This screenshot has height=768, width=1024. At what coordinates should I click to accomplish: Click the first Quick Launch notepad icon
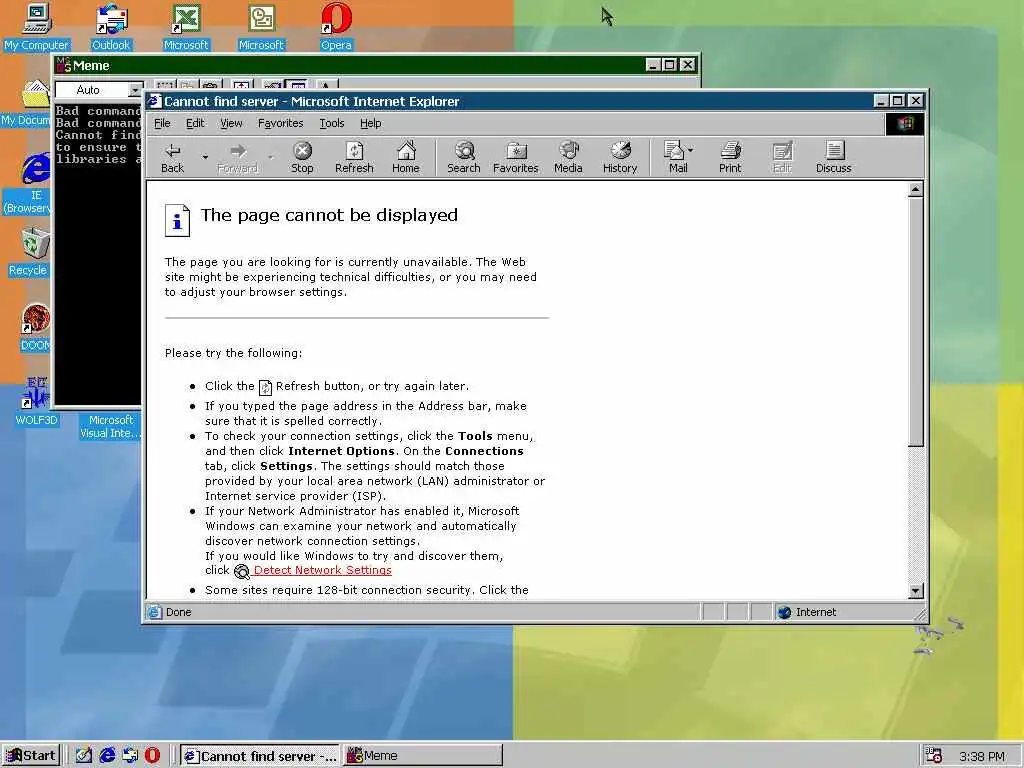[x=84, y=756]
